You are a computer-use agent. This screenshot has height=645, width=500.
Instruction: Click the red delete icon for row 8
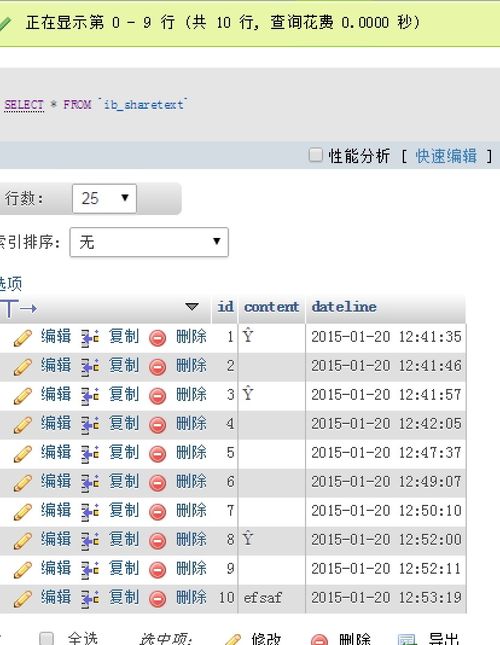(157, 541)
